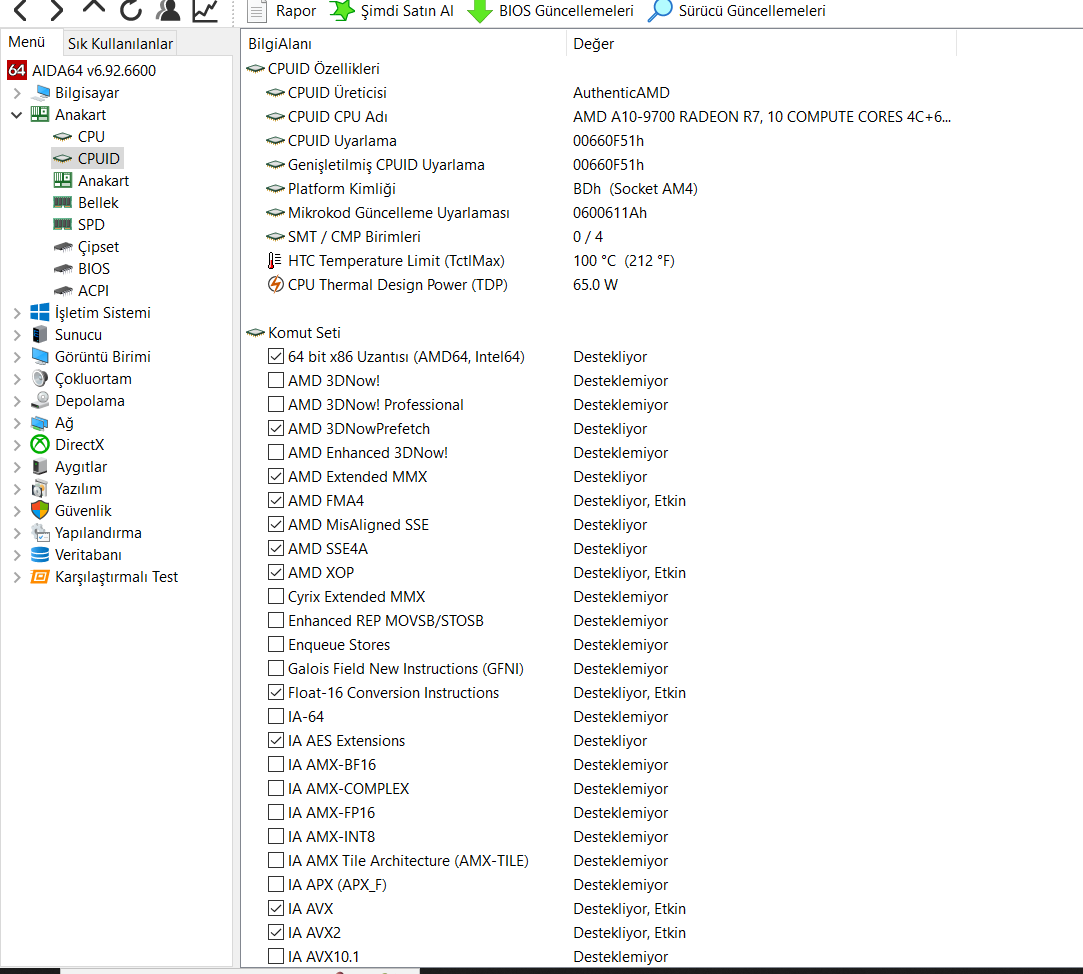
Task: Toggle the IA AVX2 checkbox
Action: (x=276, y=933)
